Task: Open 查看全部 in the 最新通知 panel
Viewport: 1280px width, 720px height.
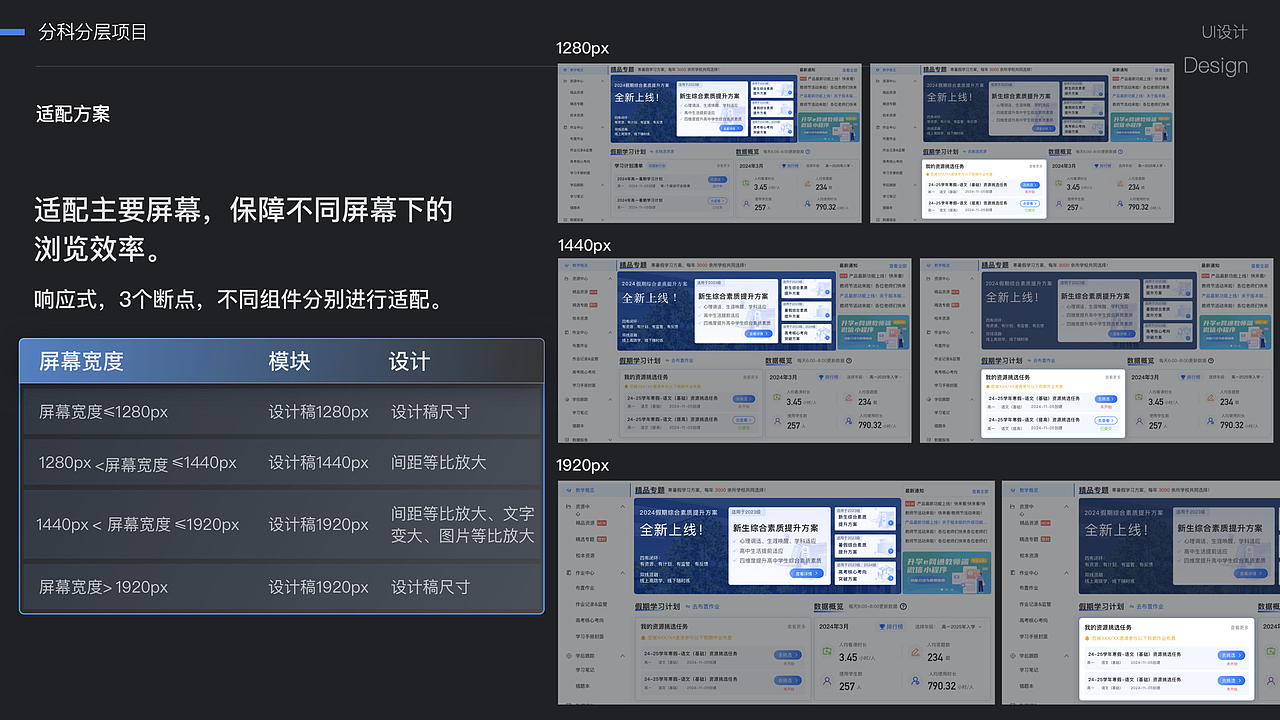Action: pyautogui.click(x=980, y=492)
